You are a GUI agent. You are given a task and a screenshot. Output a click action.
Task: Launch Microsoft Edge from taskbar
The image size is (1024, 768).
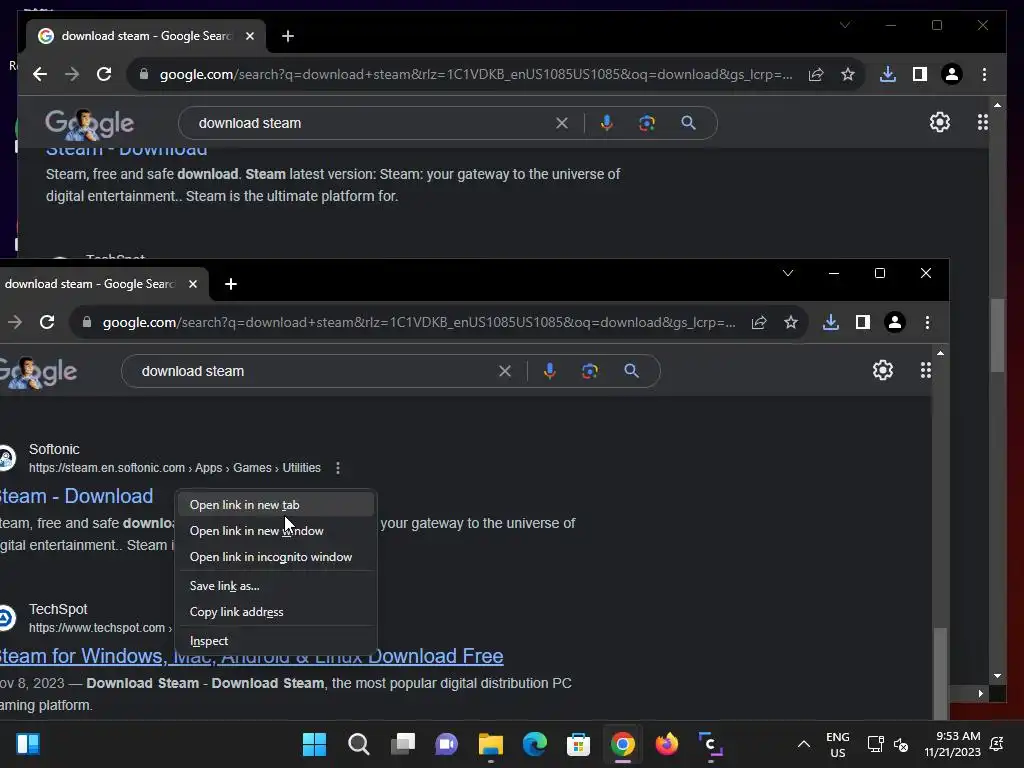tap(535, 744)
